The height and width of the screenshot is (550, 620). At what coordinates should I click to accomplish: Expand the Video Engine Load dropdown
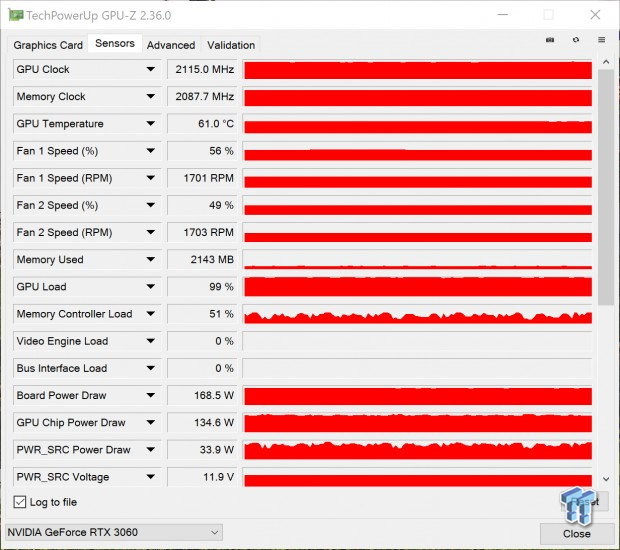150,341
